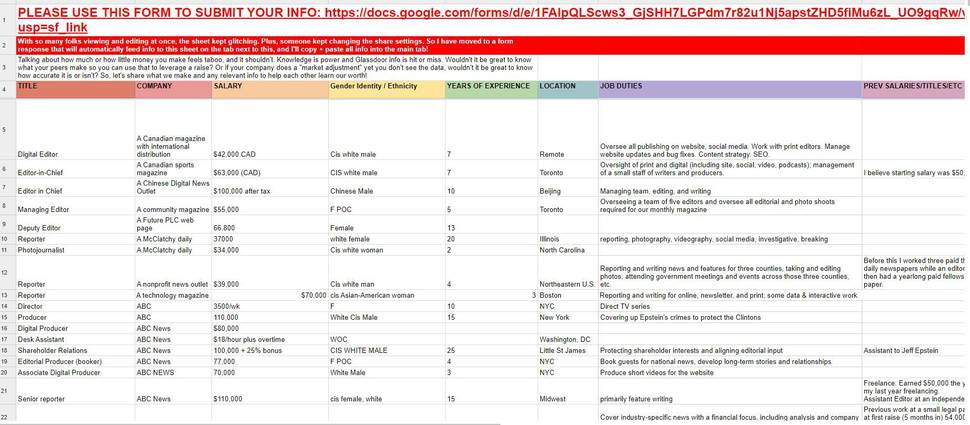Click the 'Direct TV series' duties cell

(730, 306)
